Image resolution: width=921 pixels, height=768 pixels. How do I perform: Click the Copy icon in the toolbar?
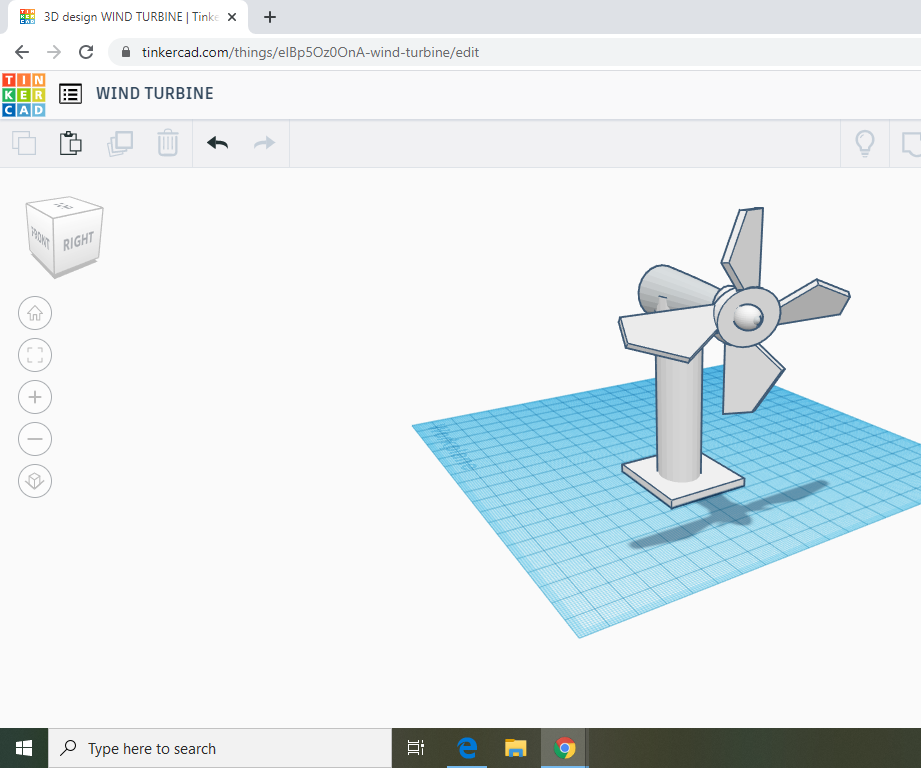click(23, 143)
